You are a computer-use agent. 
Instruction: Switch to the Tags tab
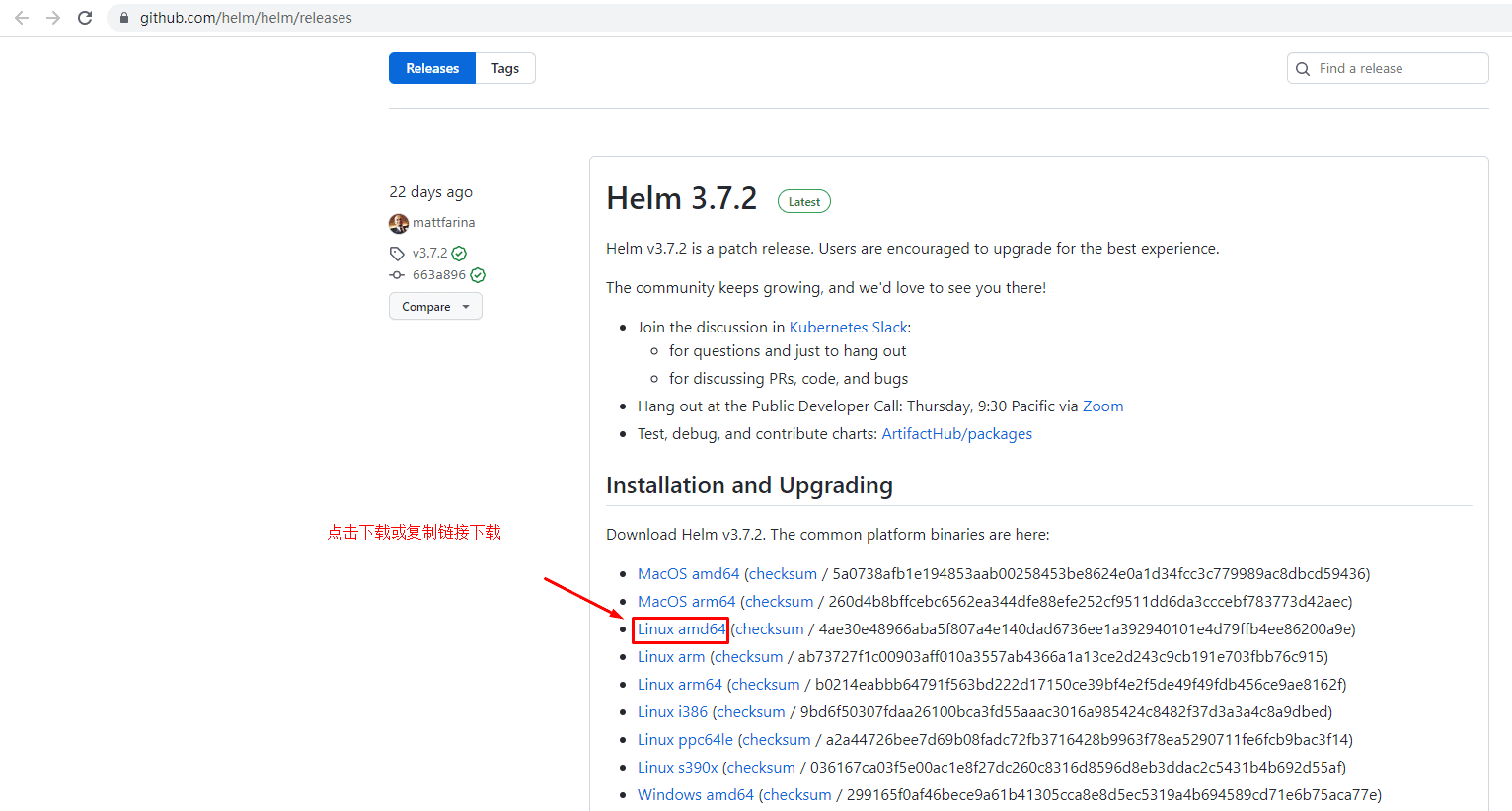click(x=505, y=68)
